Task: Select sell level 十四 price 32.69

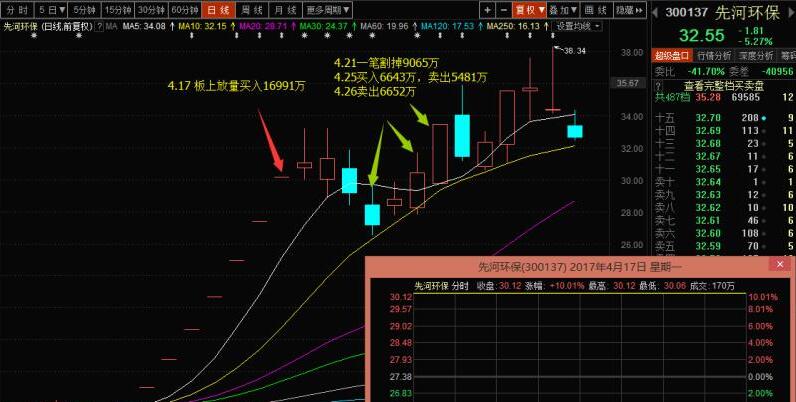Action: point(708,130)
